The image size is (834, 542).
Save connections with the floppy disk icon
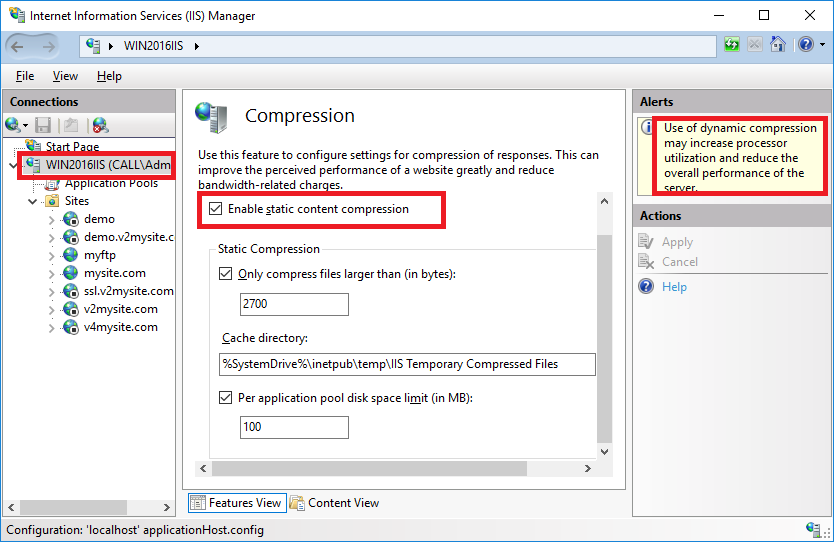[43, 125]
